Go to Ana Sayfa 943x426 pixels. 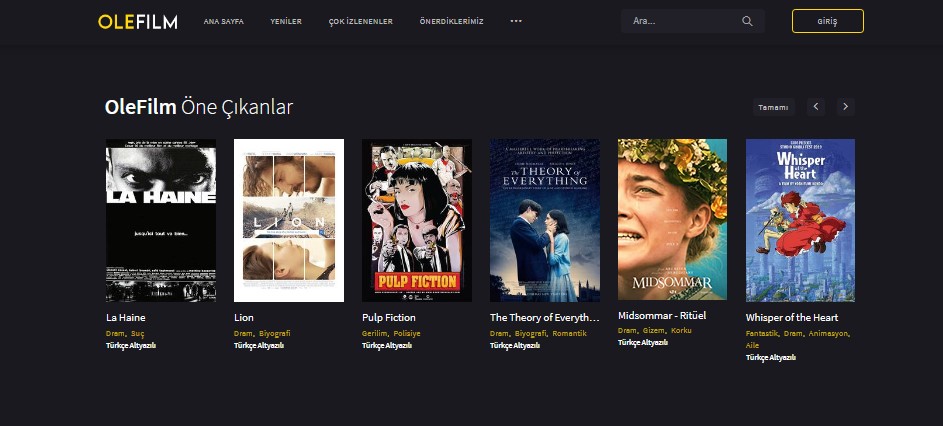[x=224, y=21]
